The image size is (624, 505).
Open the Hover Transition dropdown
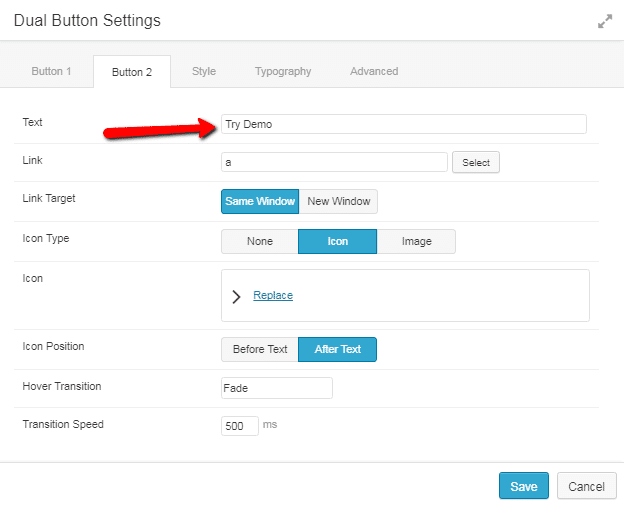pos(277,388)
